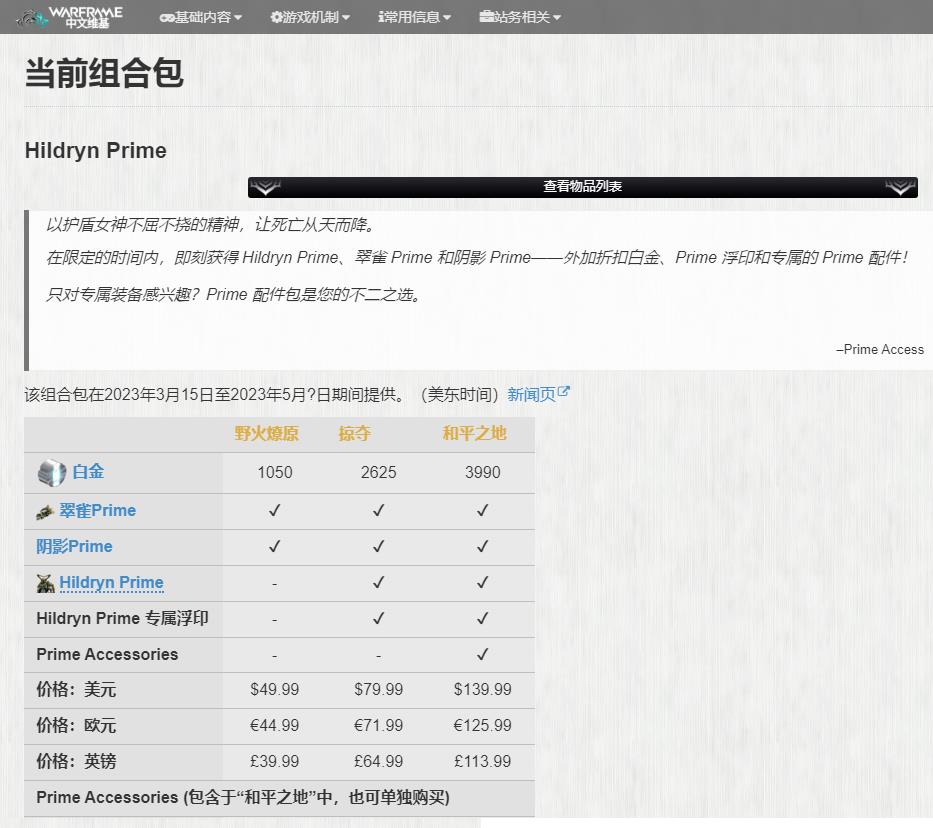Viewport: 933px width, 828px height.
Task: Click the 1050 platinum value
Action: tap(274, 472)
